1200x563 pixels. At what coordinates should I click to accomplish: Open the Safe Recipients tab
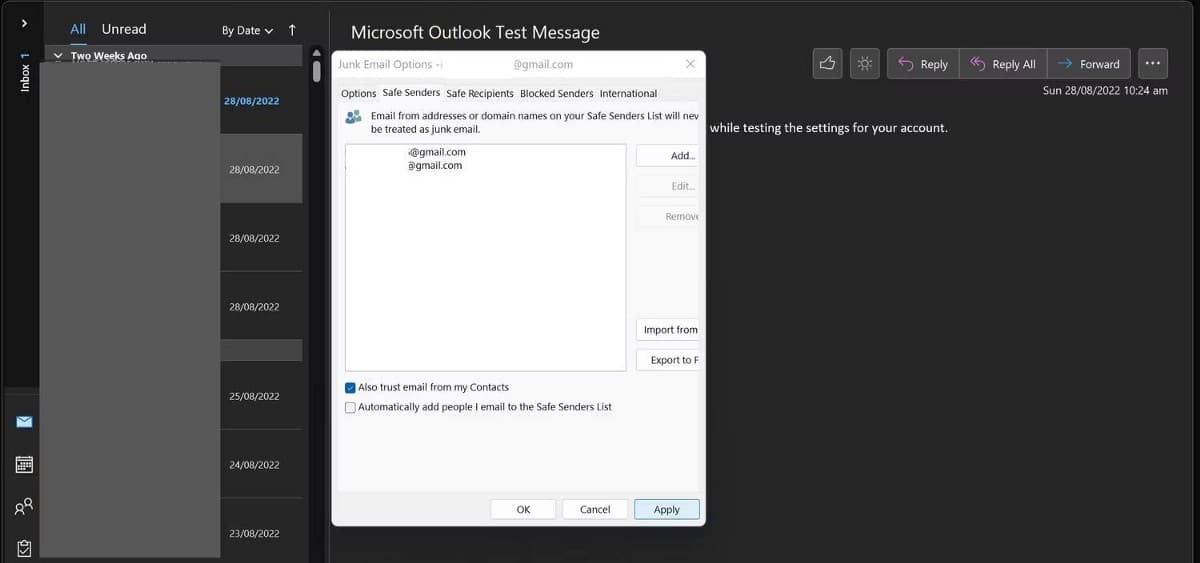pos(480,93)
